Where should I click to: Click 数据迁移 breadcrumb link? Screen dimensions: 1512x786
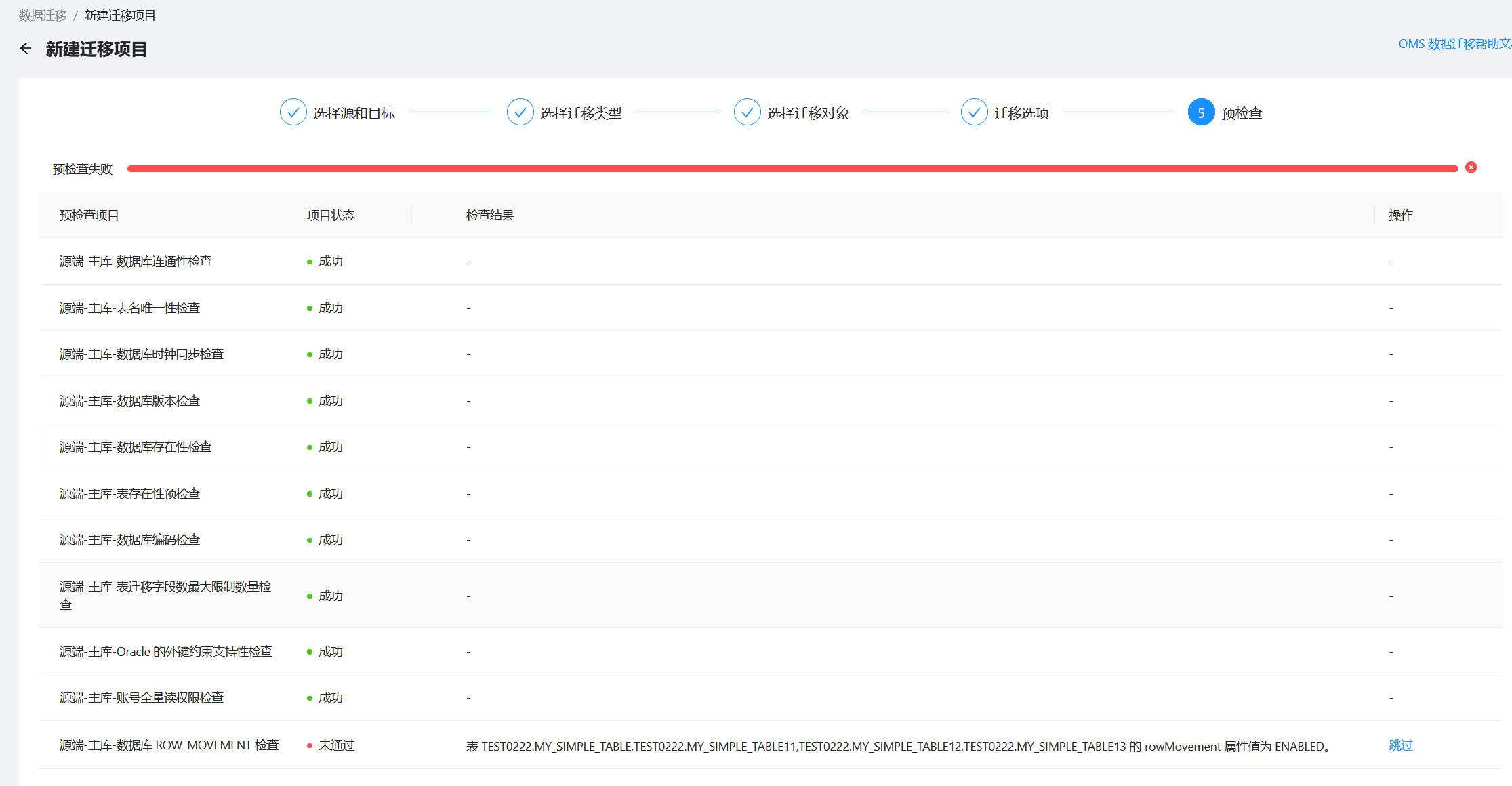43,16
